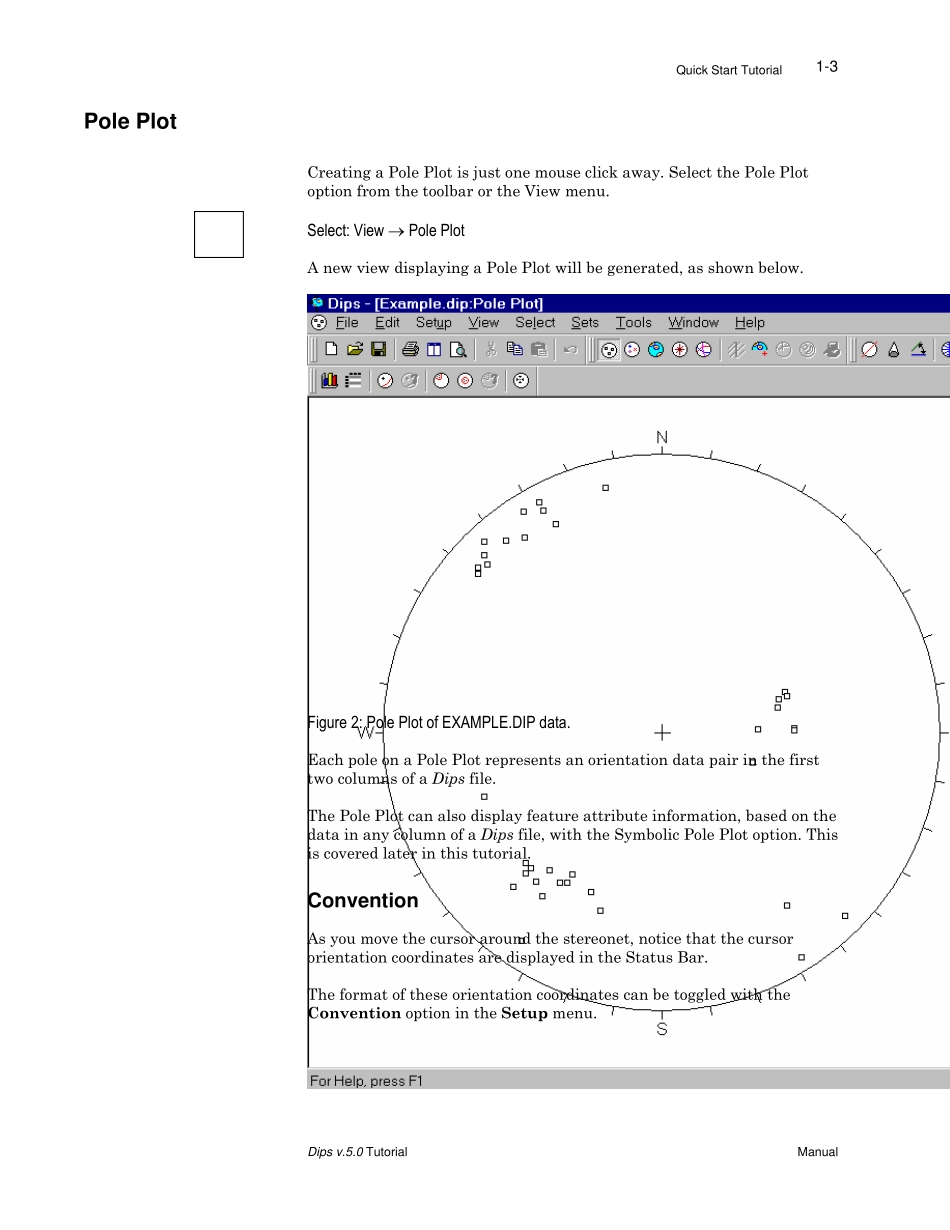Click the blue triangle tool icon
The height and width of the screenshot is (1230, 950).
click(918, 349)
